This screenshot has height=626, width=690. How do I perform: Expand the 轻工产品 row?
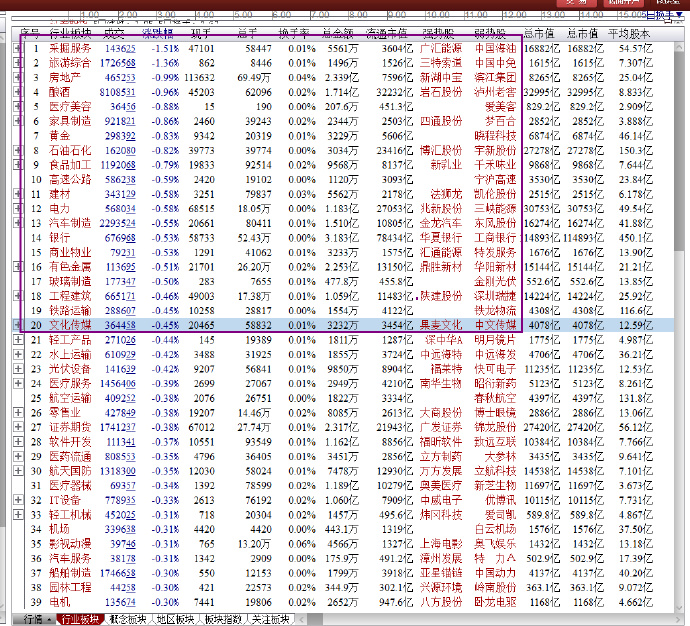coord(18,340)
